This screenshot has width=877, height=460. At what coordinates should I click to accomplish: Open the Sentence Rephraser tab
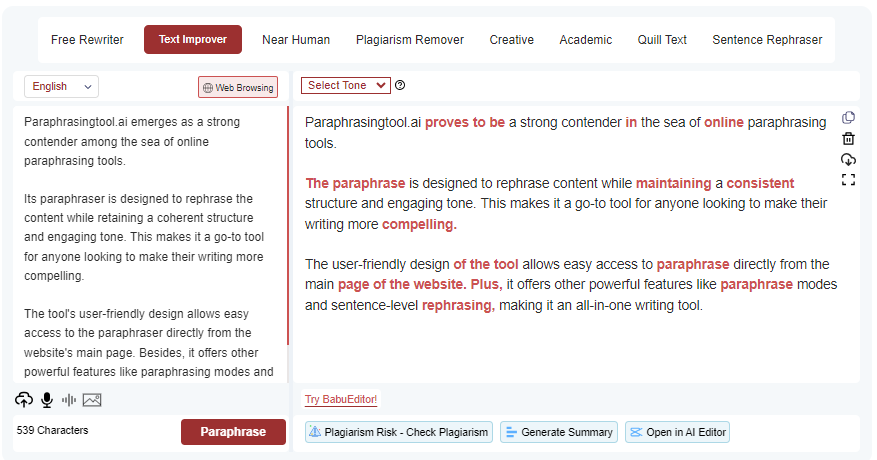[x=767, y=40]
